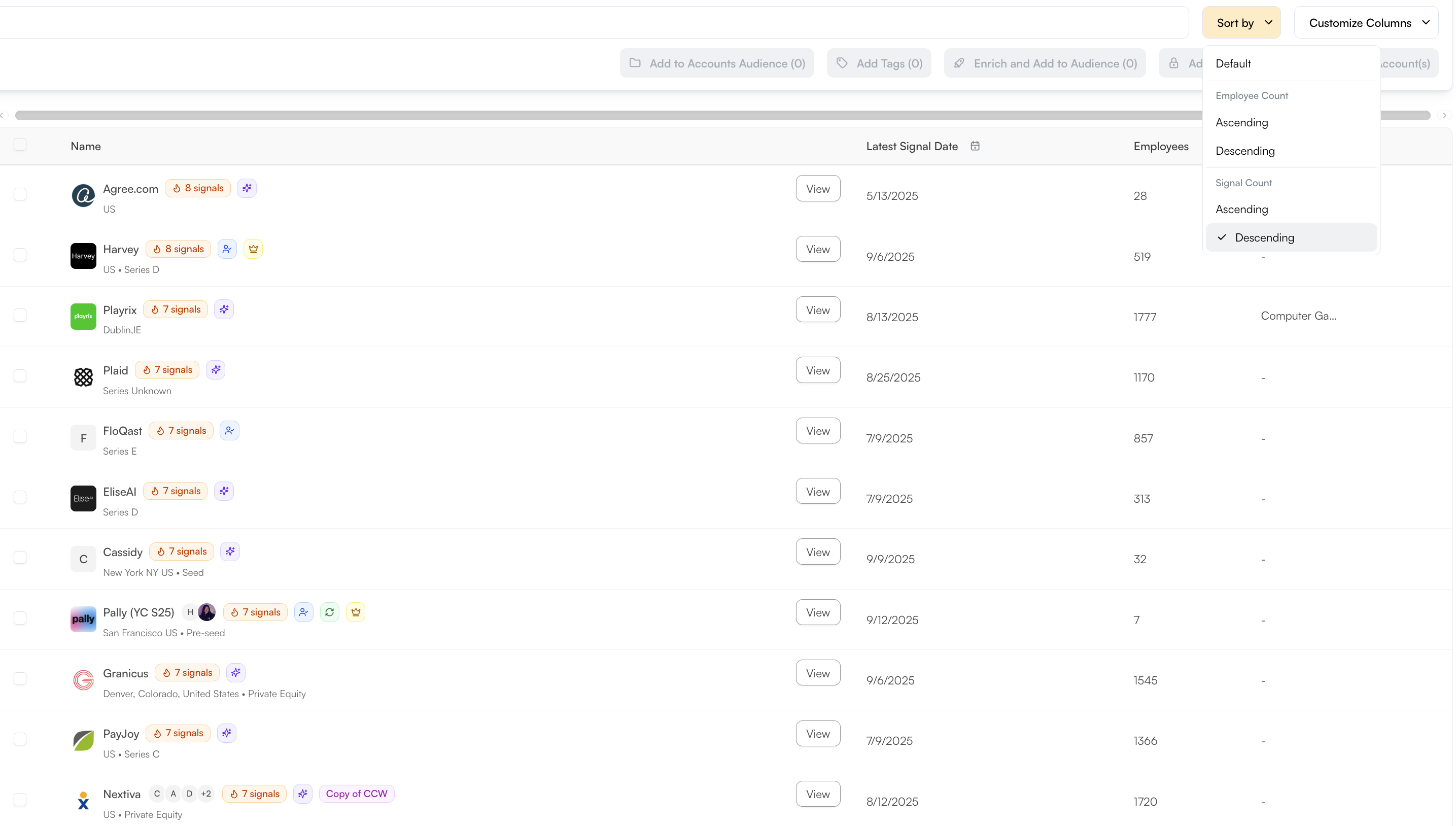Image resolution: width=1456 pixels, height=826 pixels.
Task: Click Enrich and Add to Audience button
Action: coord(1045,63)
